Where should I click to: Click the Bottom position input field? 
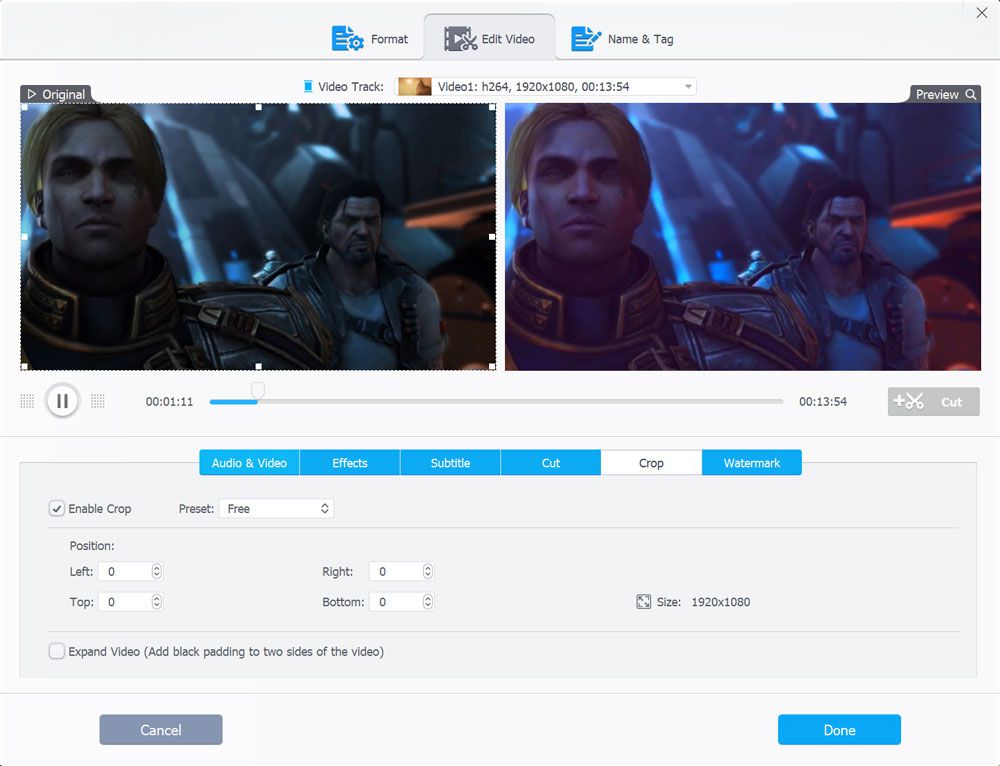tap(395, 602)
